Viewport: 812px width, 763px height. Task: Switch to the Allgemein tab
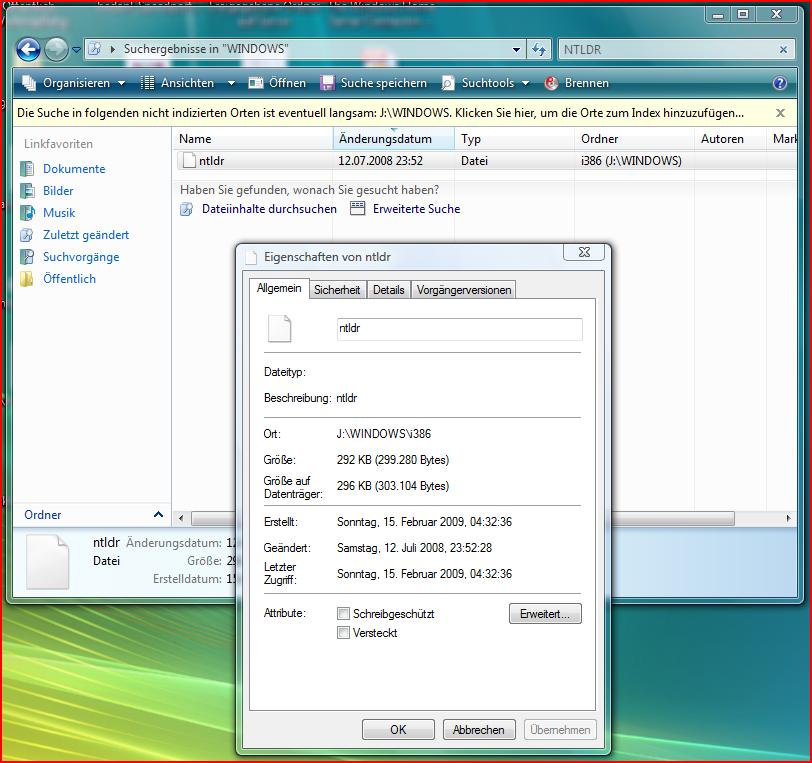(279, 289)
